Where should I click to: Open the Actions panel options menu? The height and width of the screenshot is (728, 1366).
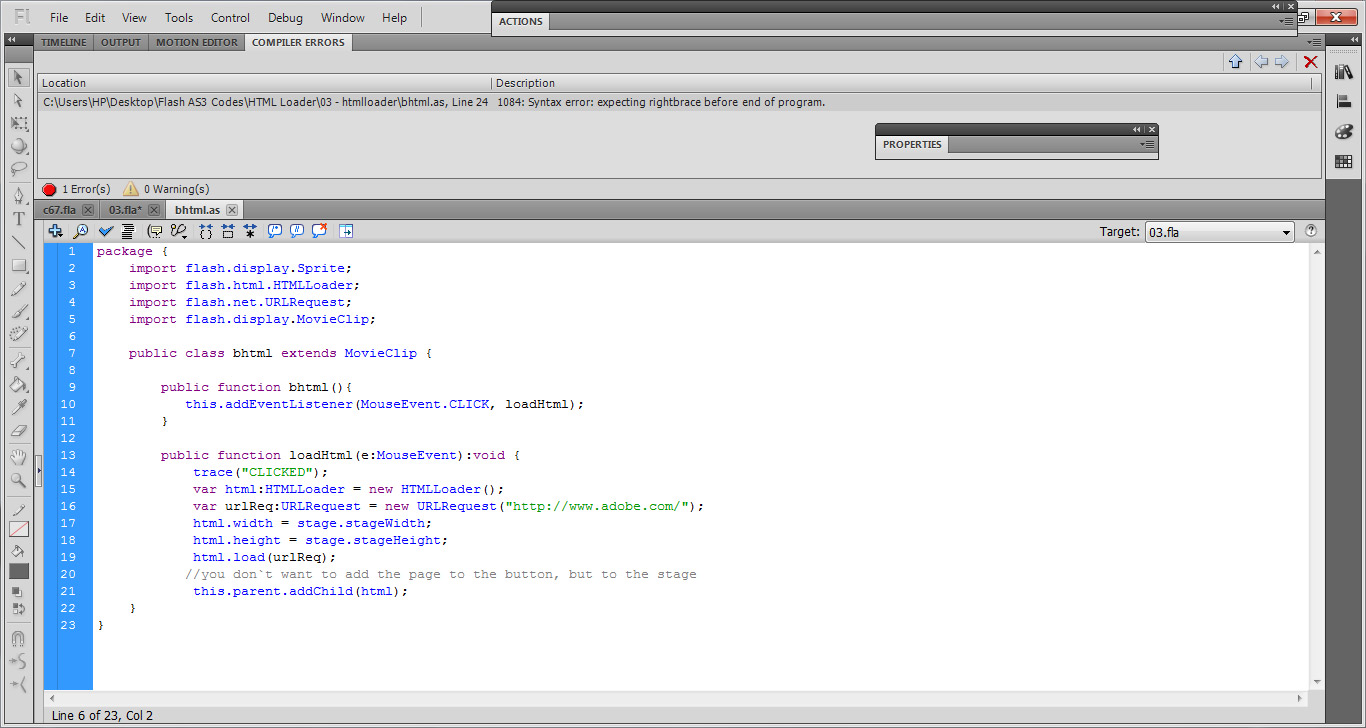coord(1286,21)
